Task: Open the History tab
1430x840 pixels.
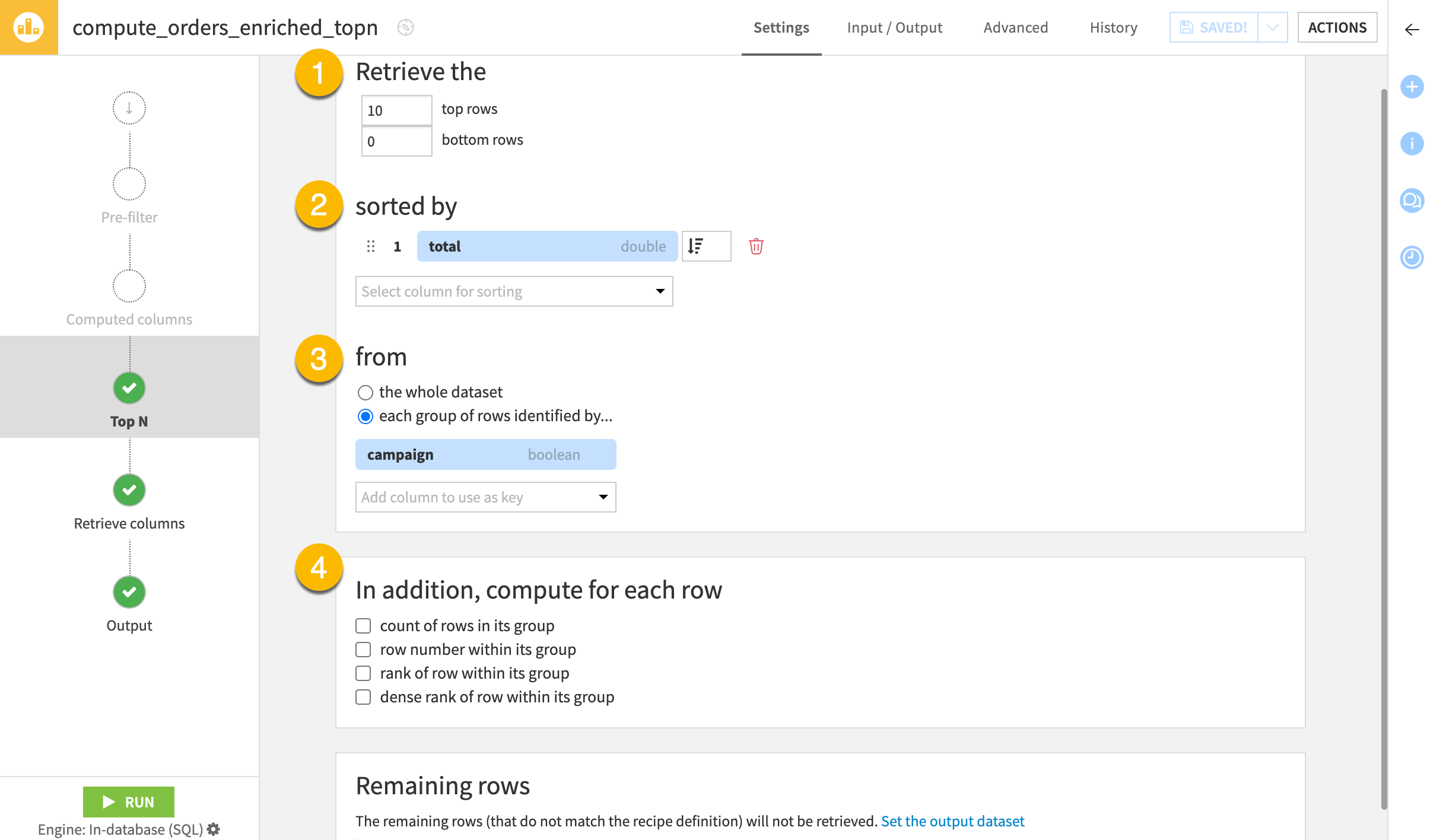Action: tap(1113, 27)
